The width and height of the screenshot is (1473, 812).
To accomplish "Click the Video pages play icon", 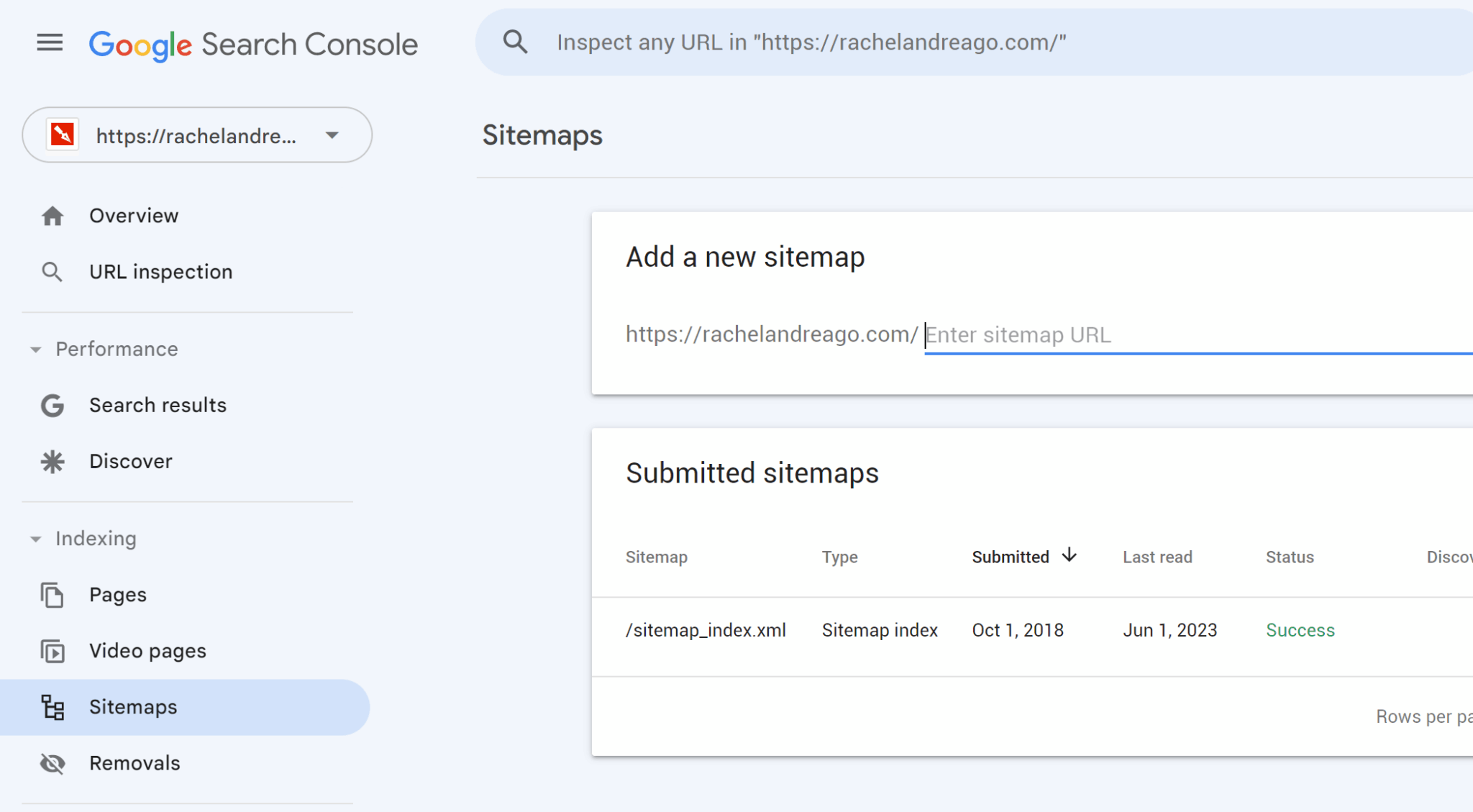I will pos(53,651).
